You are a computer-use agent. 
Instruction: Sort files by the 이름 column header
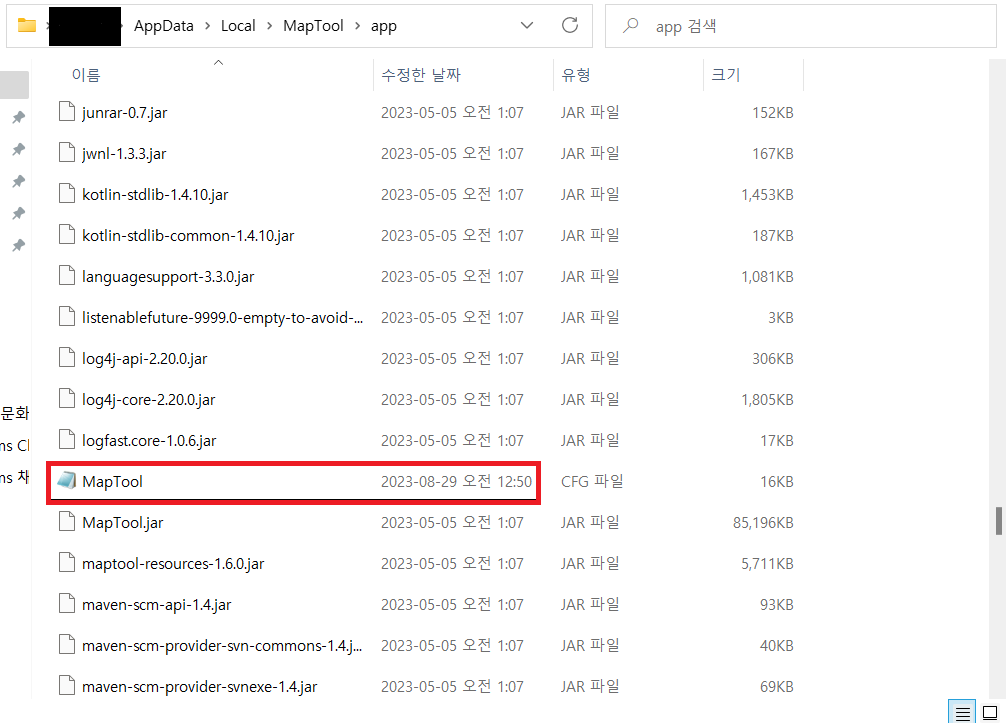coord(86,75)
